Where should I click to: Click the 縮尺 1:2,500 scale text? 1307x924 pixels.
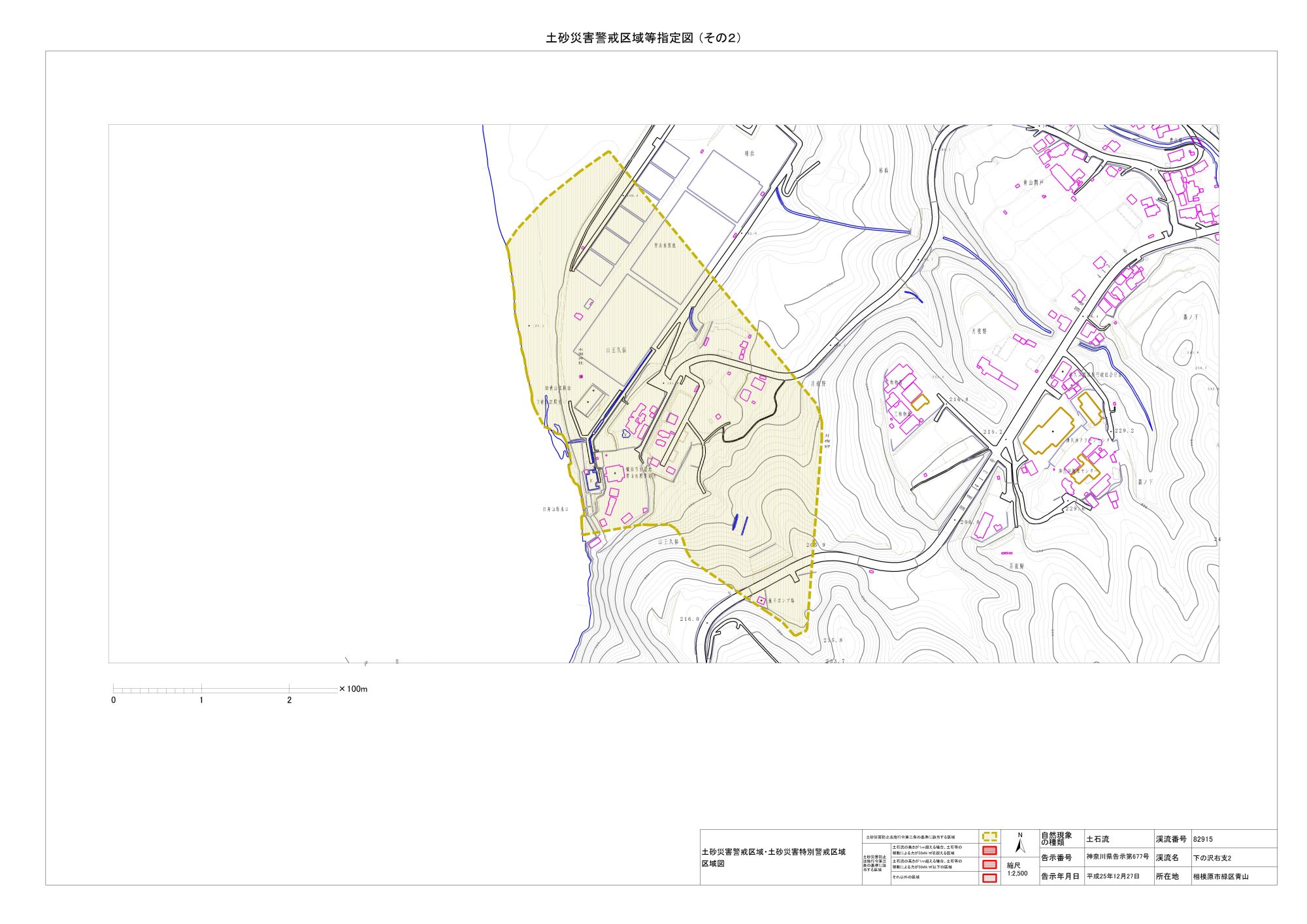[x=1017, y=869]
